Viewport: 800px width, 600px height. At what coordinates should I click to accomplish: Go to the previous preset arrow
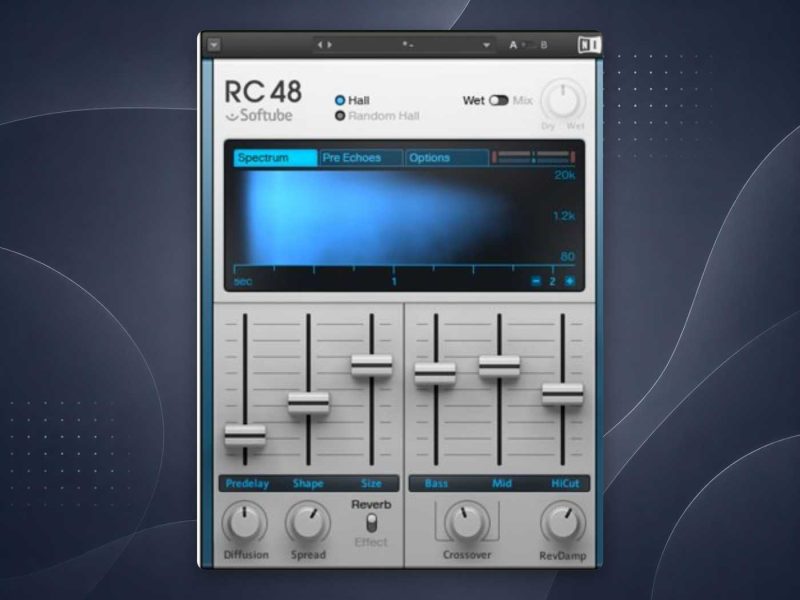click(x=320, y=45)
